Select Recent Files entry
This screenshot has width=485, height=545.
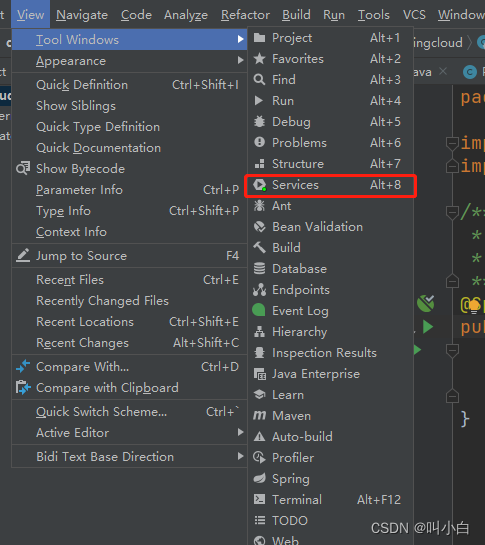point(129,280)
